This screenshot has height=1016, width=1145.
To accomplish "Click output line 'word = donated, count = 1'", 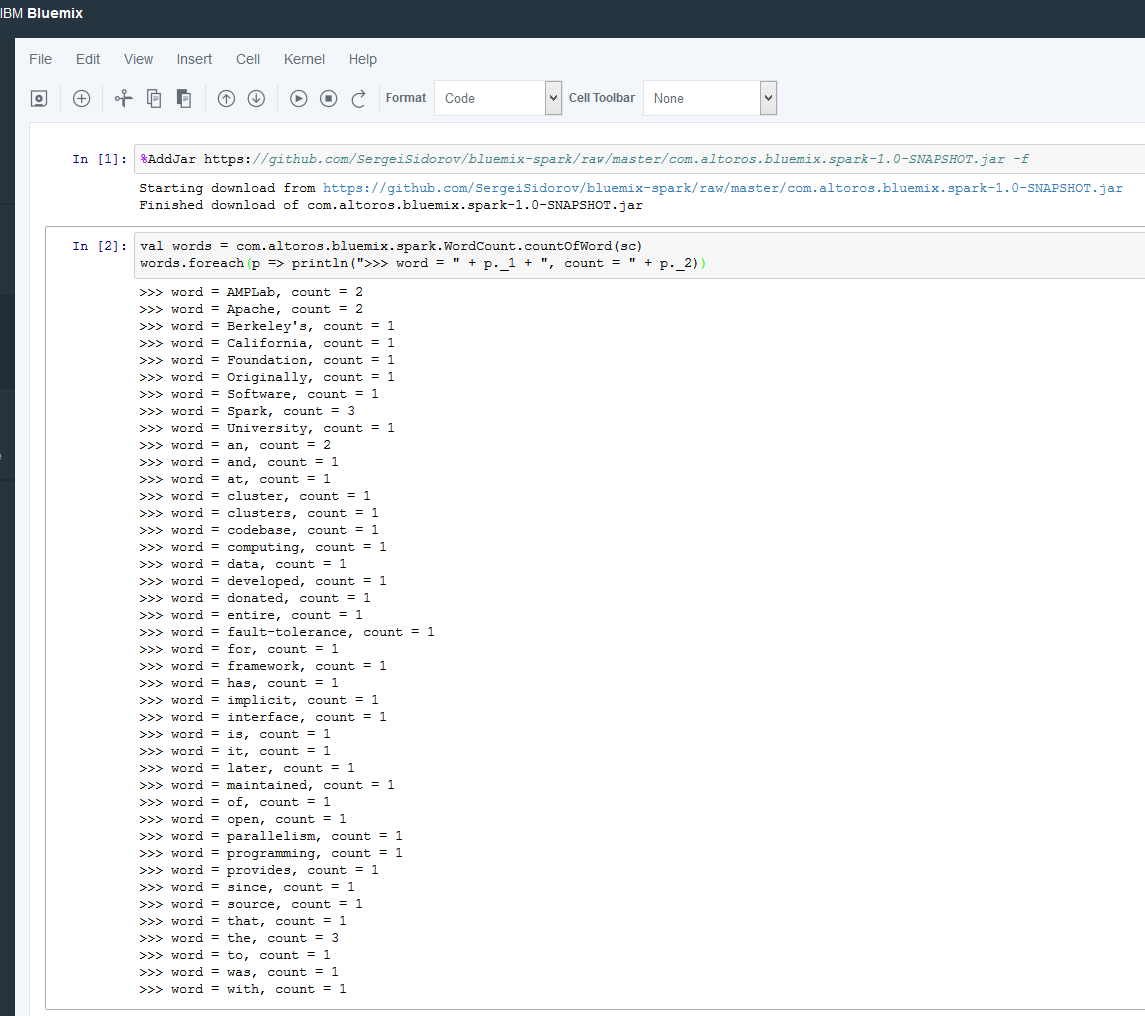I will (x=255, y=598).
